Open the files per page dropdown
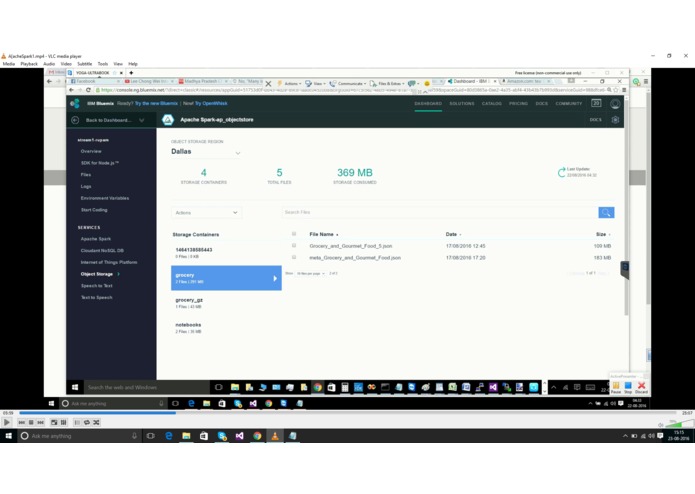The width and height of the screenshot is (695, 494). [311, 273]
